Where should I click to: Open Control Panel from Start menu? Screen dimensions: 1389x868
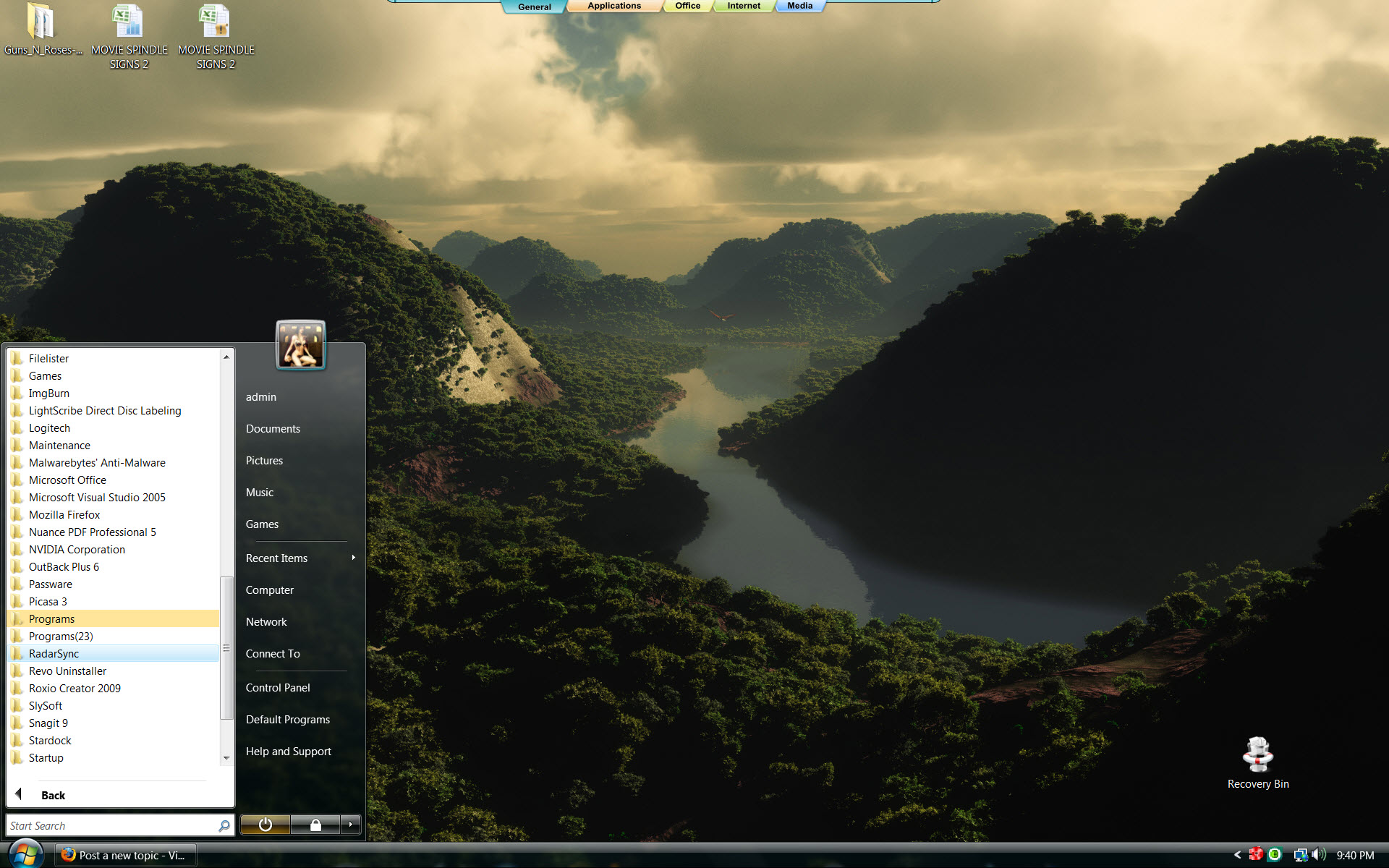coord(278,688)
